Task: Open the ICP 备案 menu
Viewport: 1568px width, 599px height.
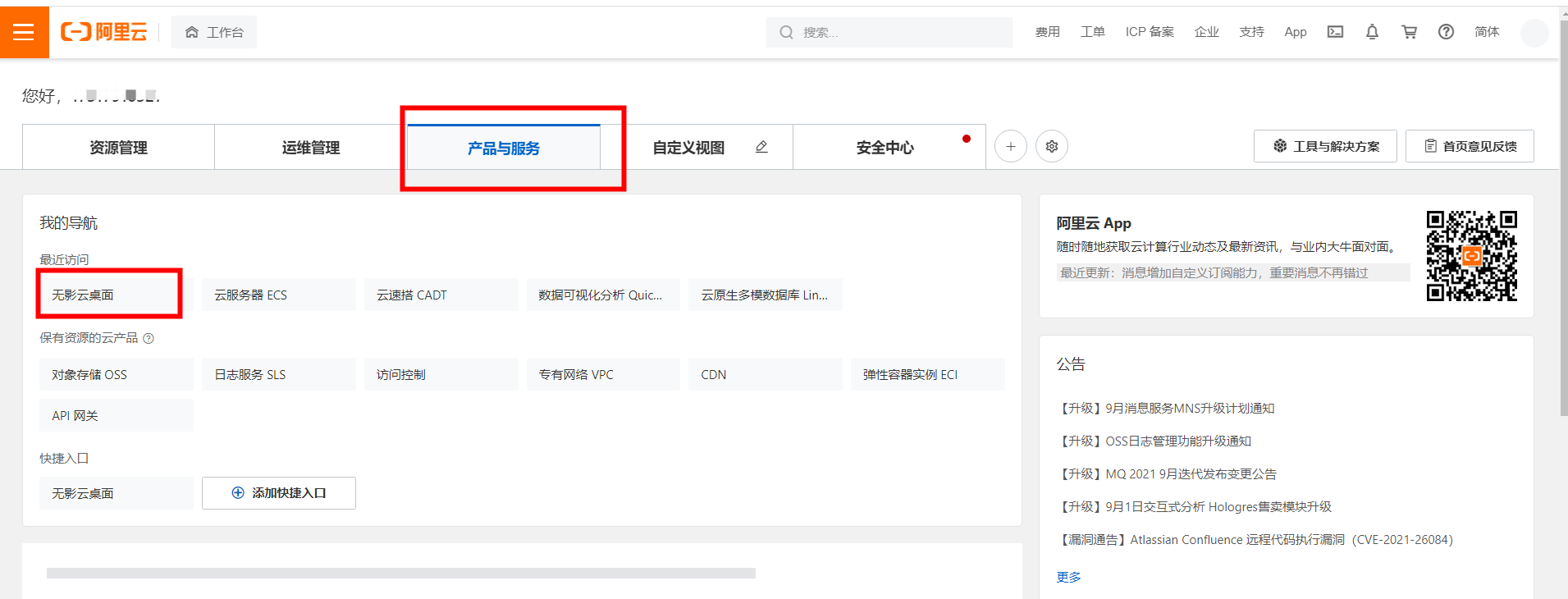Action: click(1150, 32)
